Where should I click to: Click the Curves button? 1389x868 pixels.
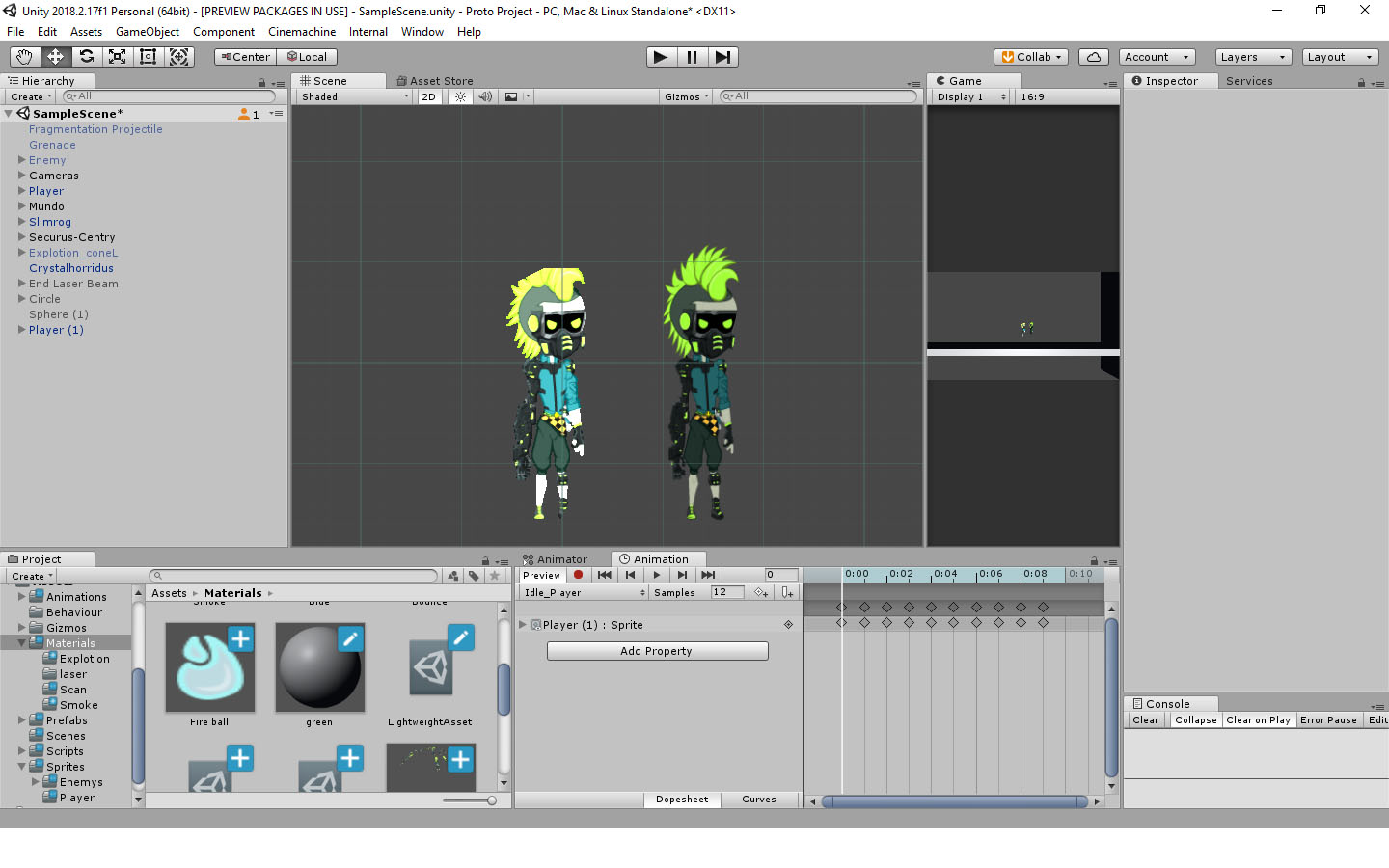tap(759, 800)
